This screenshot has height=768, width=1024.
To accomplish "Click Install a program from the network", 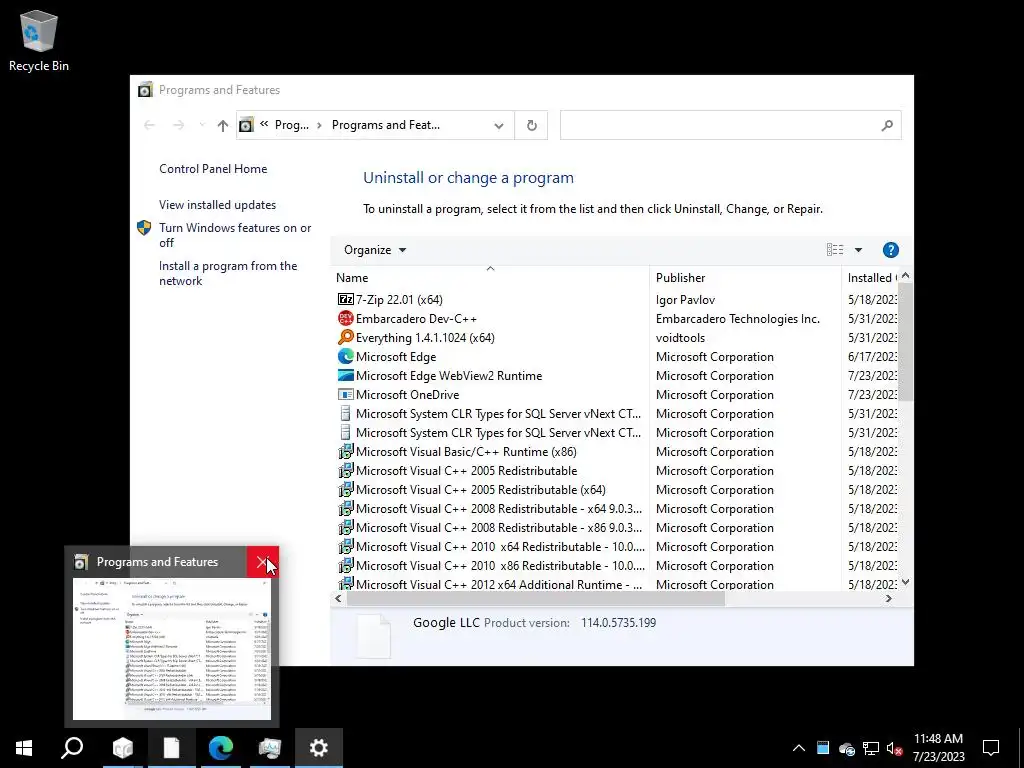I will 228,274.
